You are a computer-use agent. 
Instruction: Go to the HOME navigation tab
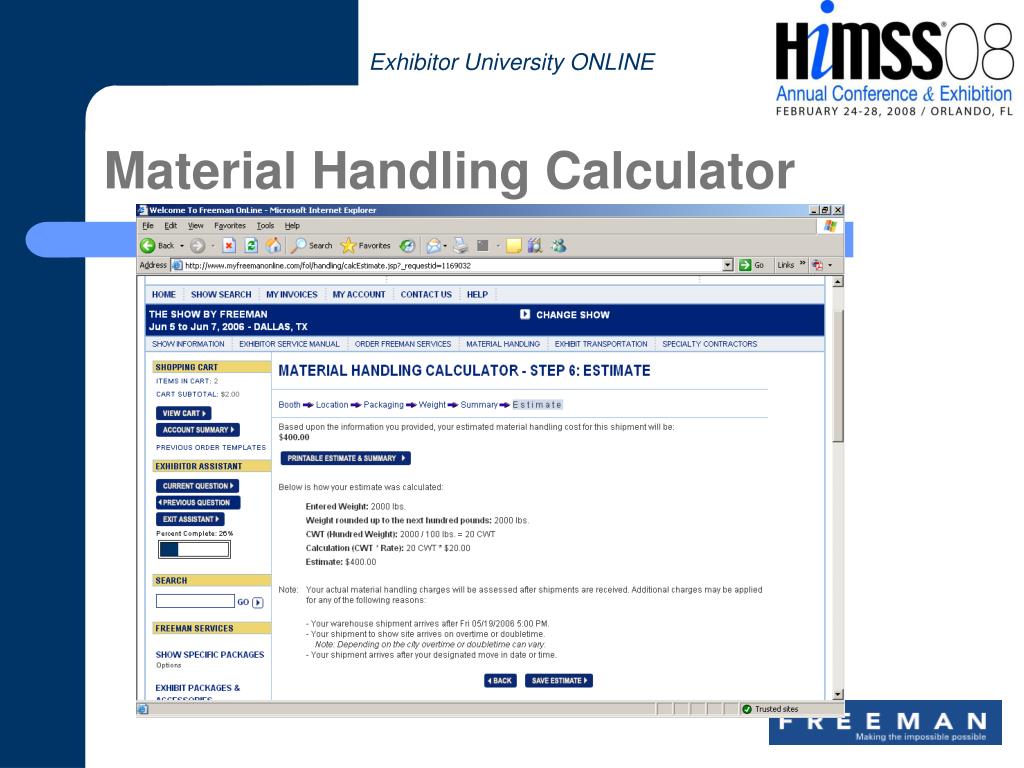(164, 295)
